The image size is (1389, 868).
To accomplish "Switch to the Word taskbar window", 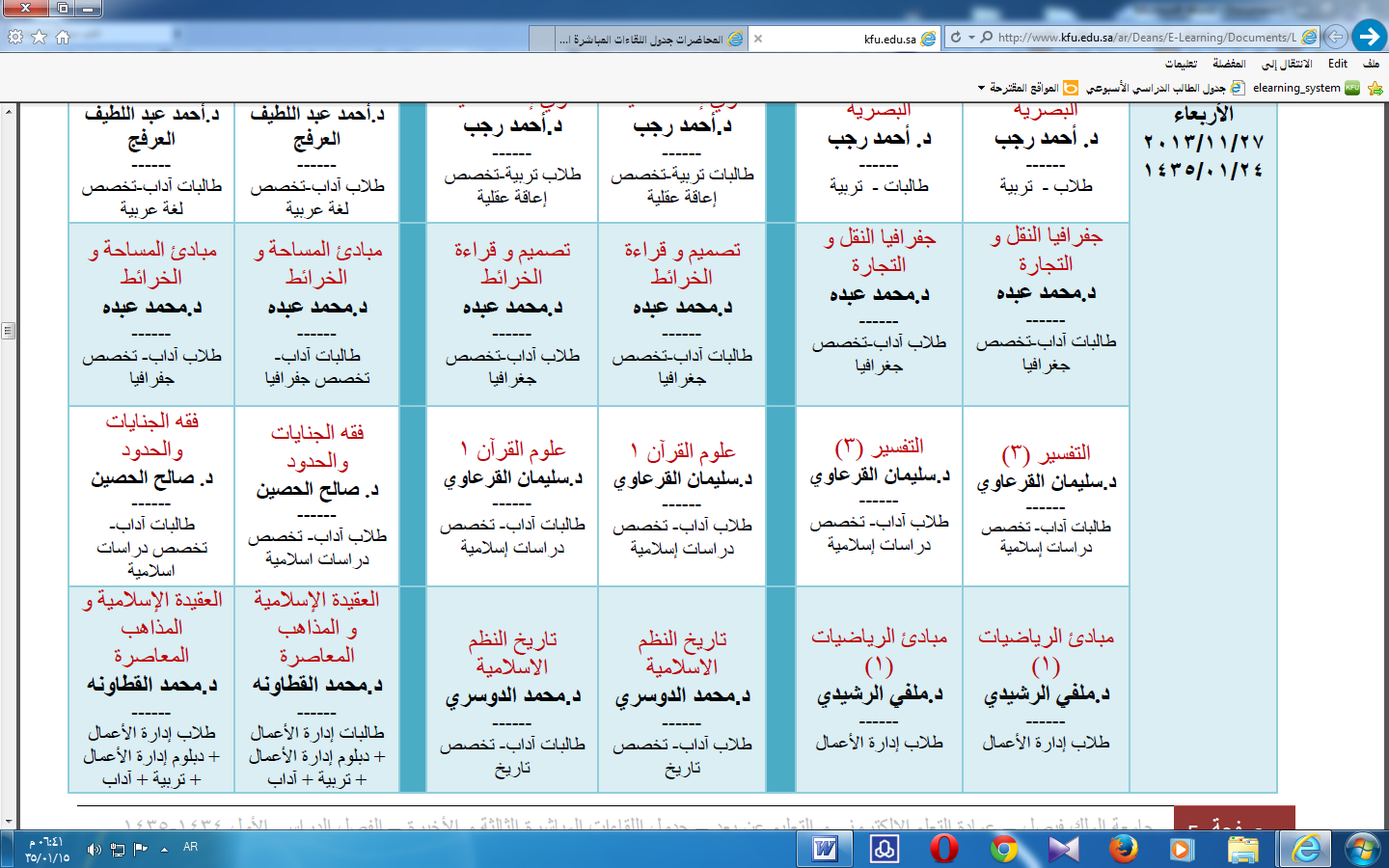I will click(826, 849).
